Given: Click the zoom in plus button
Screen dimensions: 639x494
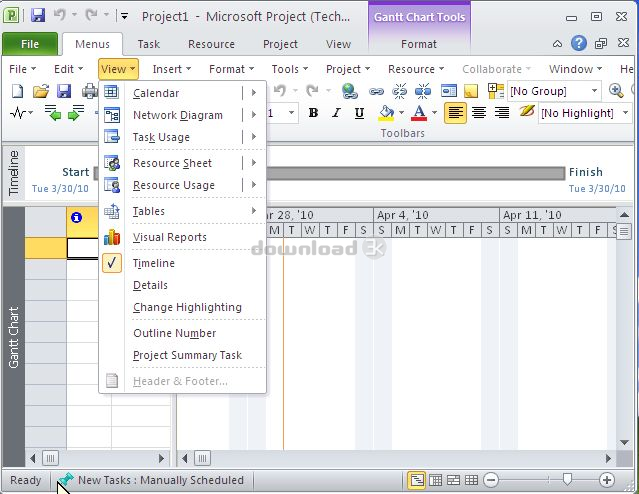Looking at the screenshot, I should pos(607,480).
